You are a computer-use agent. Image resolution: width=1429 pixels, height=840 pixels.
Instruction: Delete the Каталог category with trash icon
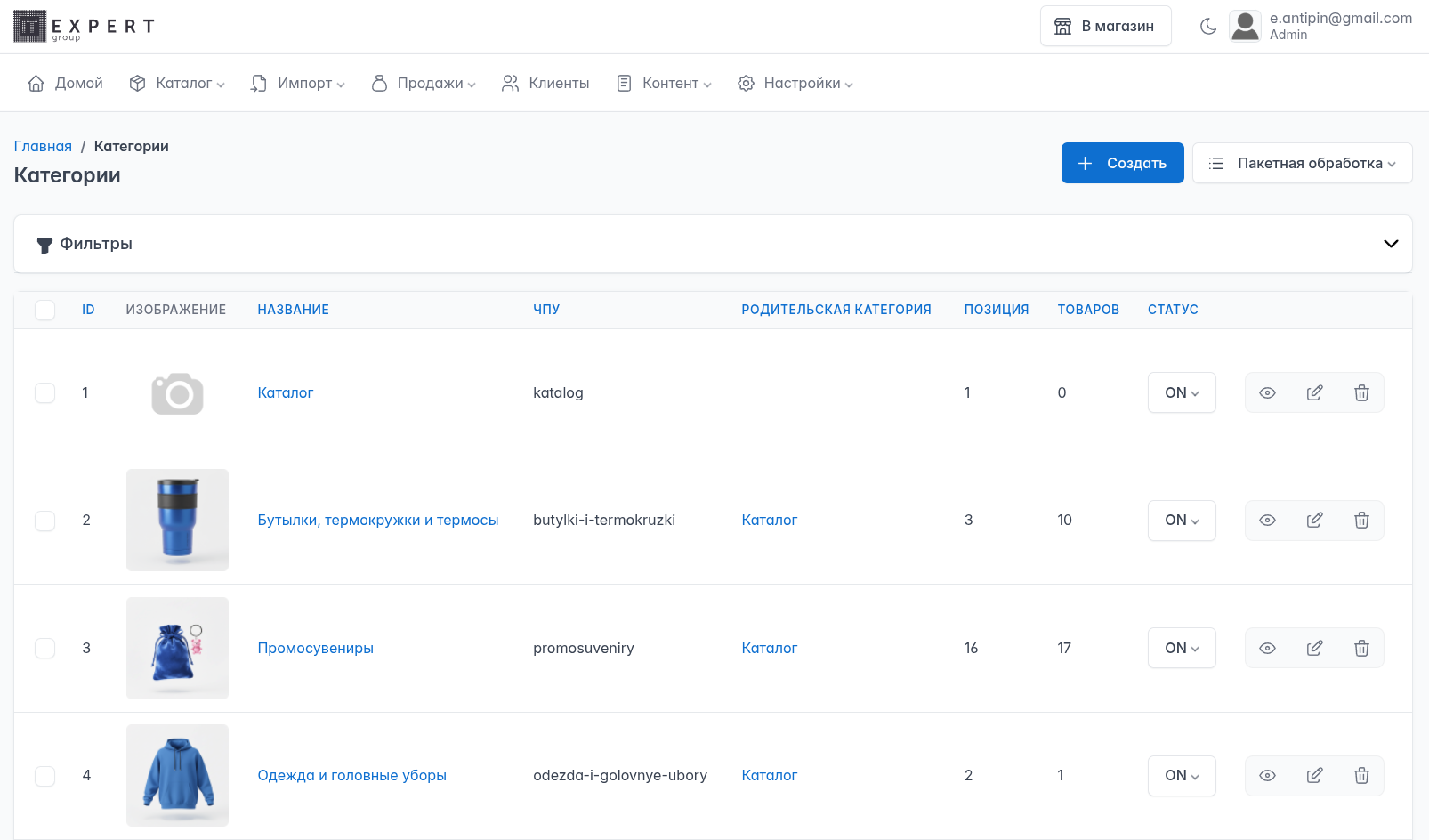[x=1360, y=392]
